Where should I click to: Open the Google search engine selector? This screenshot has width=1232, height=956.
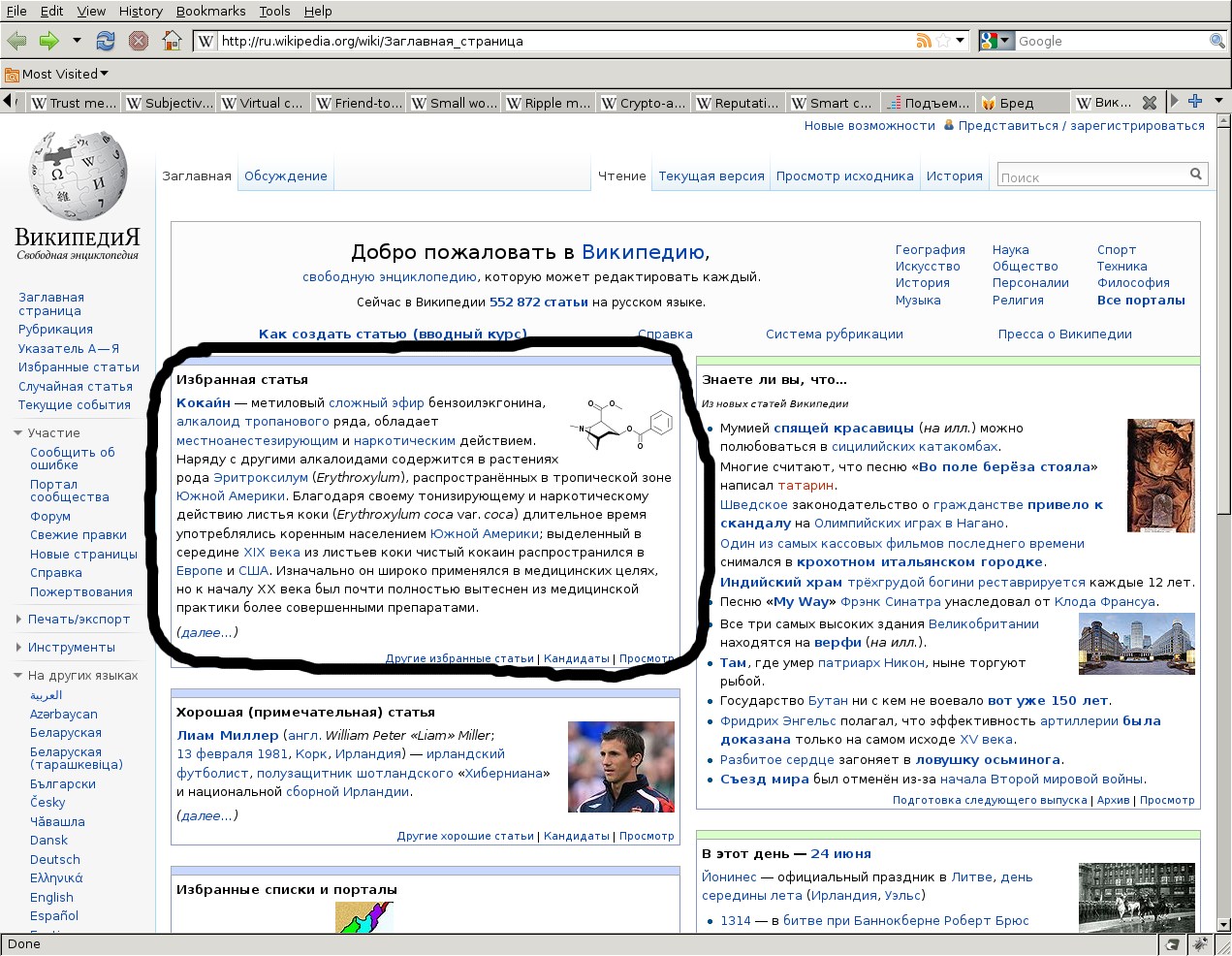(995, 41)
